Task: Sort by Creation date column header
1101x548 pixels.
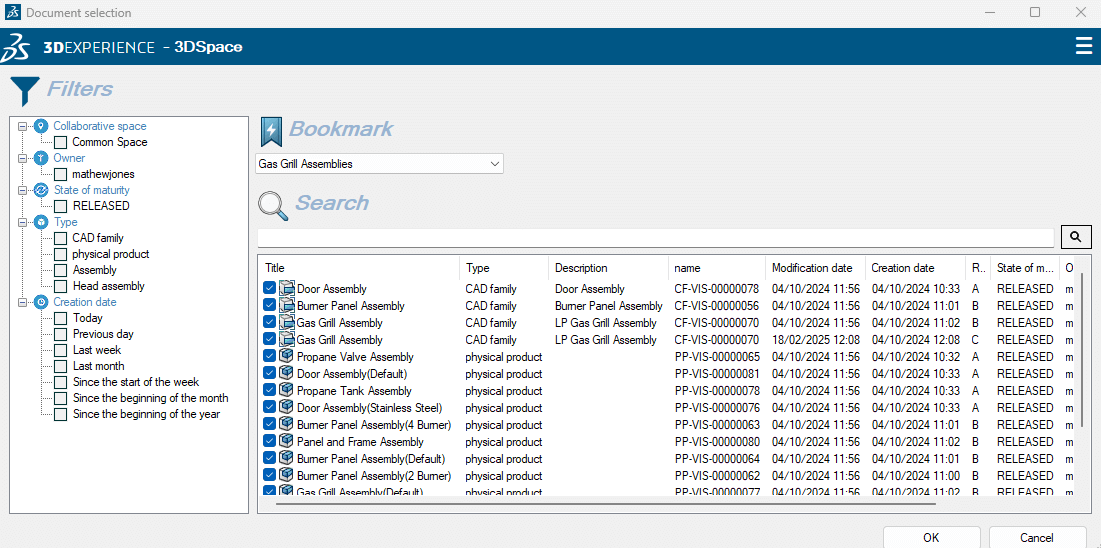Action: (915, 268)
